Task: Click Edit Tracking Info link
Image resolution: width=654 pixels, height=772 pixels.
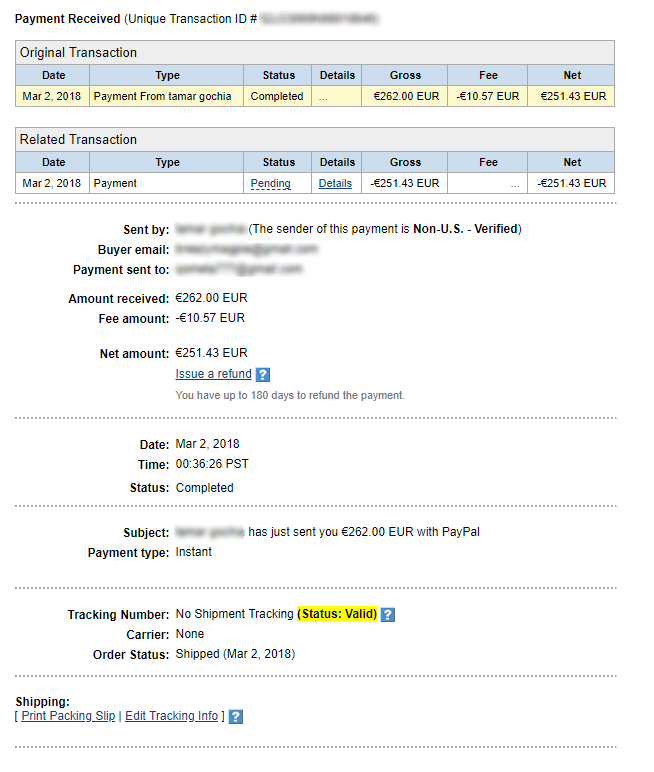Action: [x=171, y=715]
